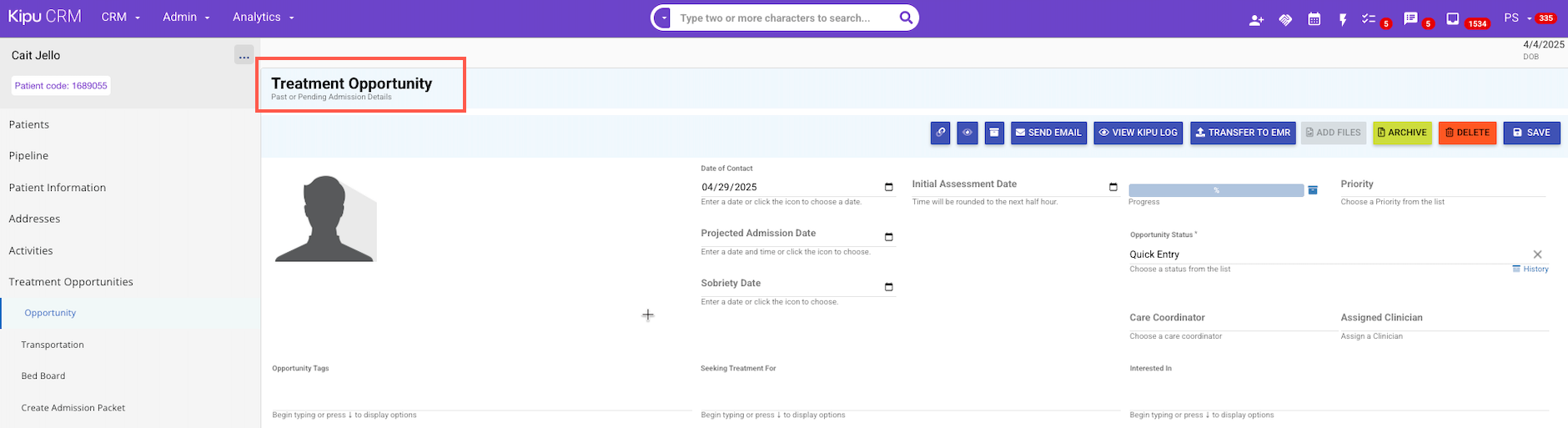This screenshot has width=1568, height=428.
Task: Expand the CRM dropdown menu
Action: (121, 18)
